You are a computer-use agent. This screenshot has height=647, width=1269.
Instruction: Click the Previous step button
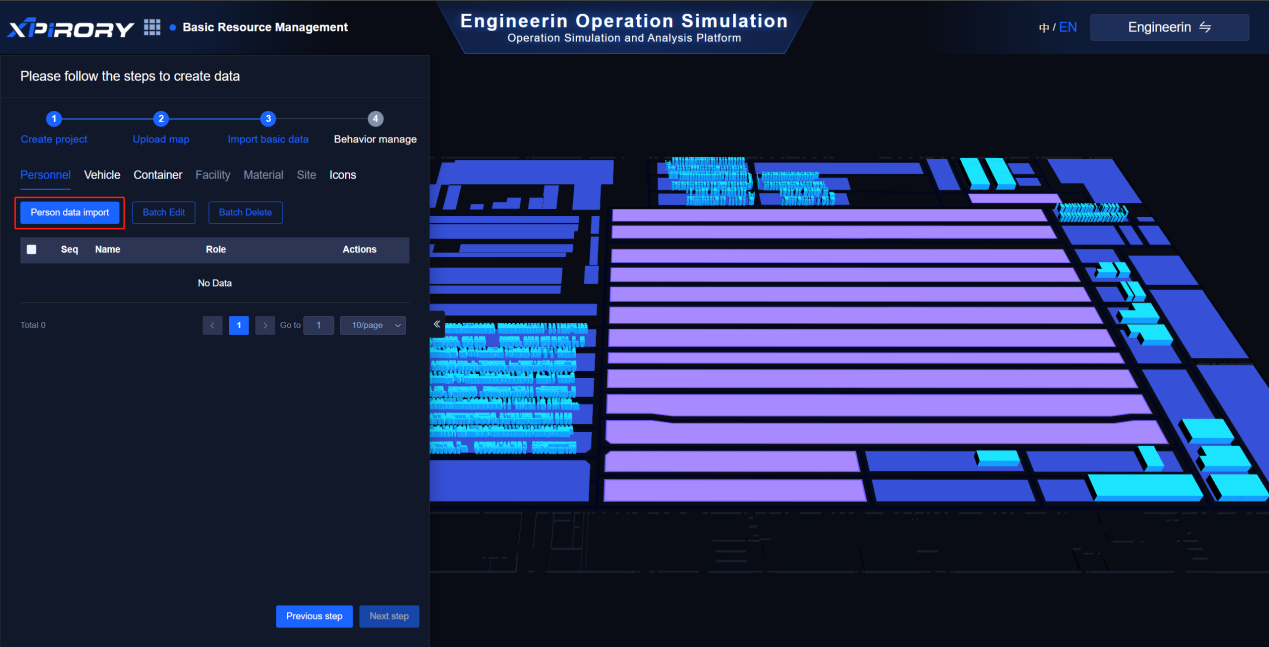pos(314,616)
